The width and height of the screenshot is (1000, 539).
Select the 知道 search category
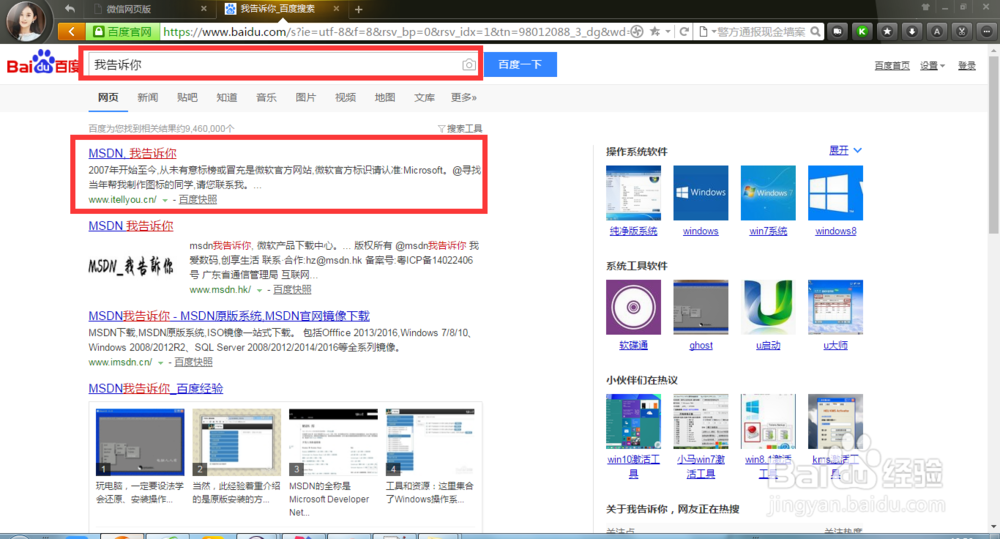tap(226, 97)
